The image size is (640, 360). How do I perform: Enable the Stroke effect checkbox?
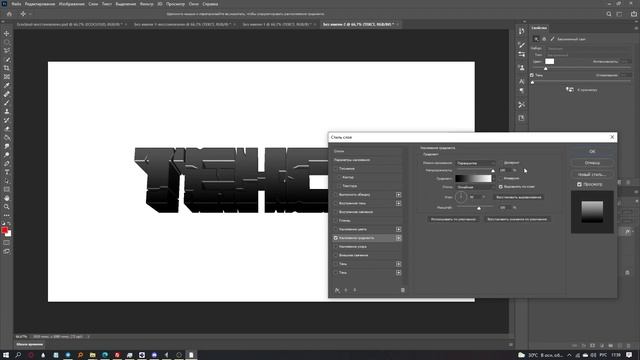pyautogui.click(x=336, y=195)
